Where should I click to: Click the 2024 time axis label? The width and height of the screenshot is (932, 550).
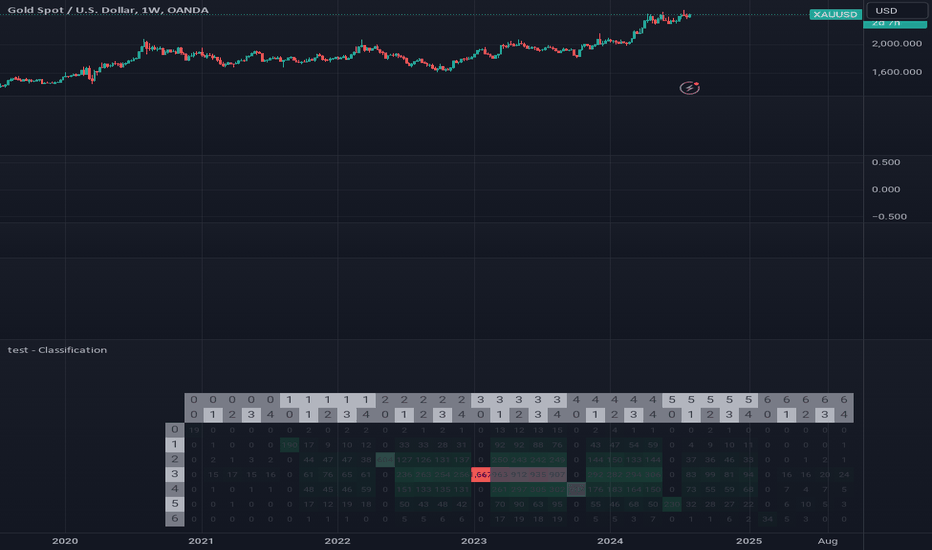[x=610, y=541]
